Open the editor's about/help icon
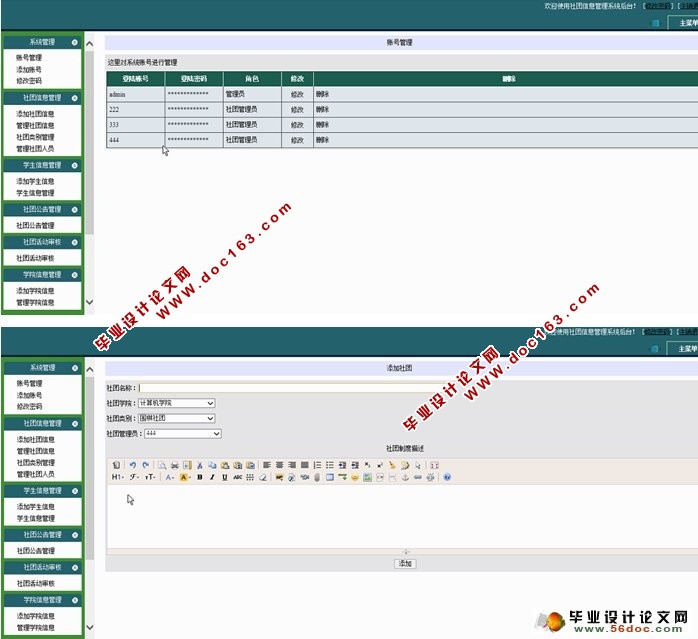 pyautogui.click(x=447, y=477)
